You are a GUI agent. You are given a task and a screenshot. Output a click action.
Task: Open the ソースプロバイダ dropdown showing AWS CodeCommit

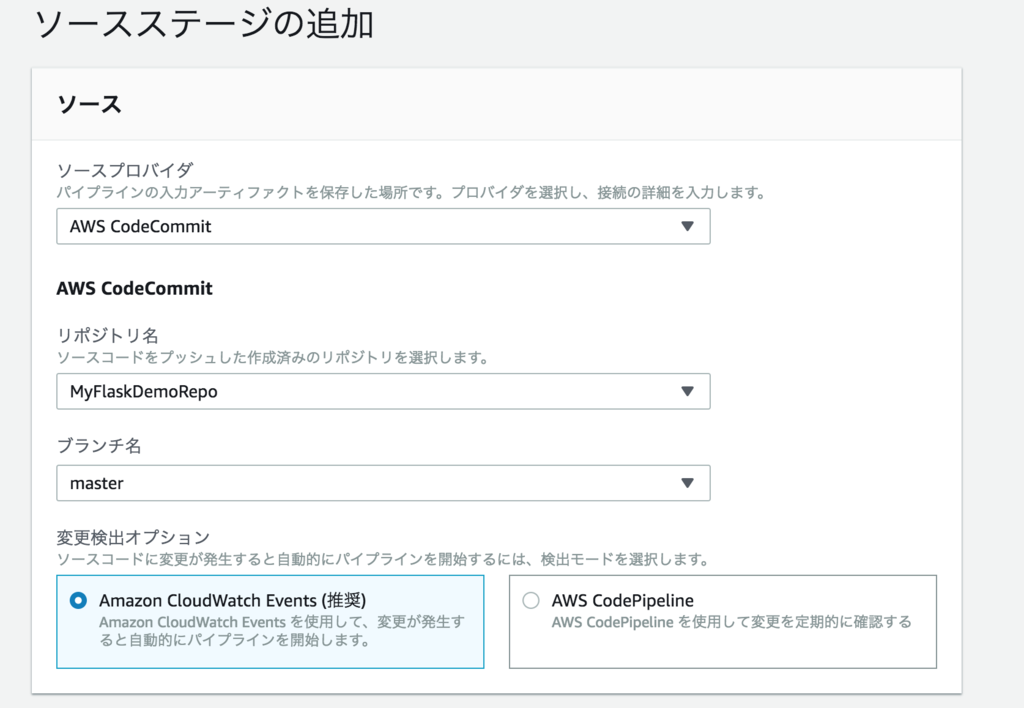tap(383, 226)
